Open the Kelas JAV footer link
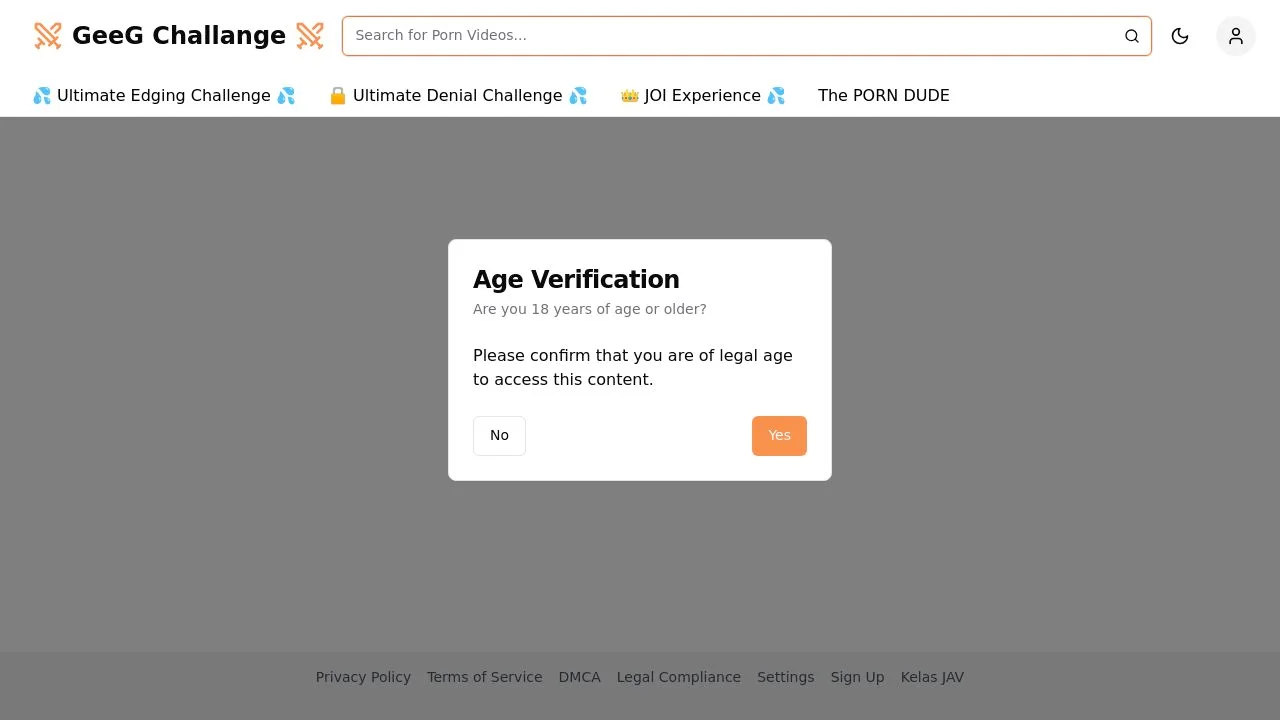 coord(932,677)
